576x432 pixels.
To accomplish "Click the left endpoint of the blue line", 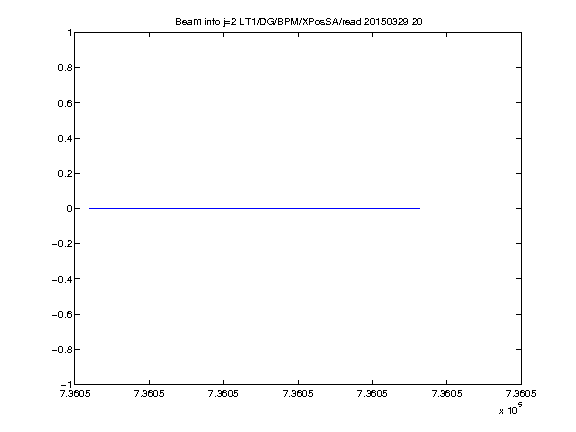I will [89, 208].
